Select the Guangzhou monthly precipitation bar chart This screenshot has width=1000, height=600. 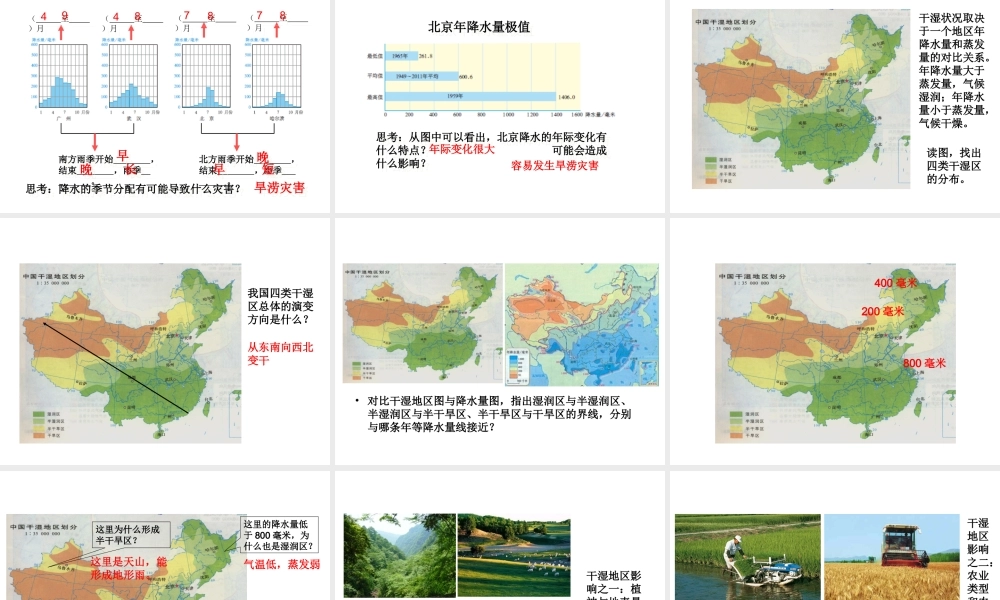(x=62, y=85)
